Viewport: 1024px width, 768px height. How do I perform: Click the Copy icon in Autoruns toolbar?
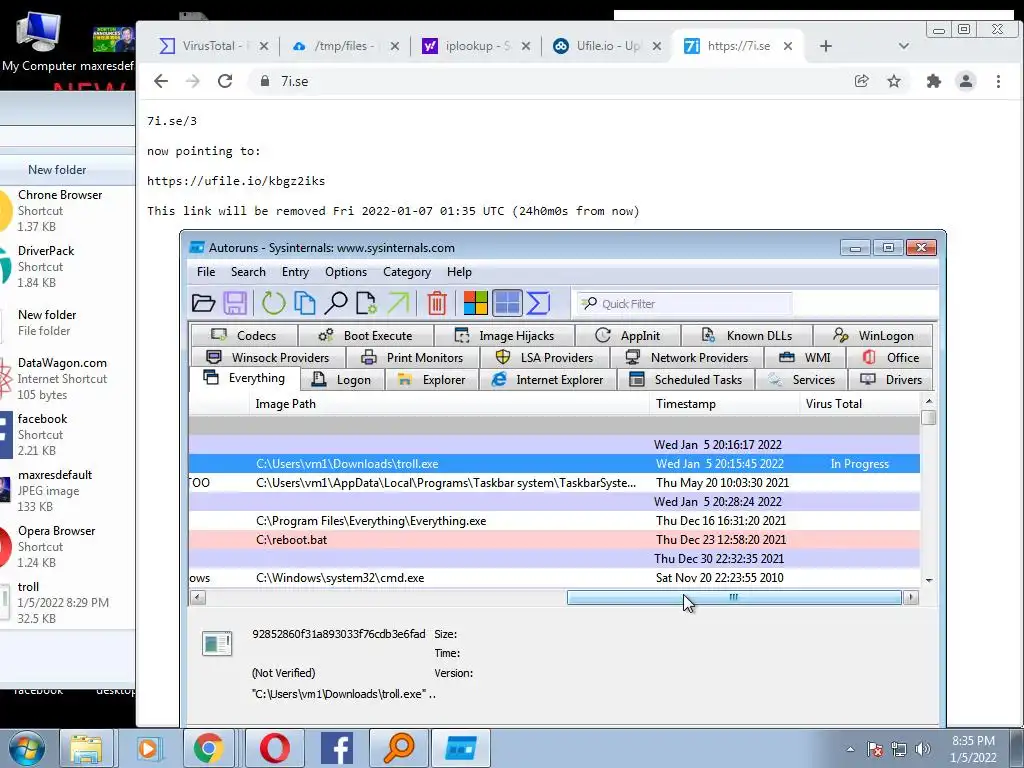click(305, 303)
